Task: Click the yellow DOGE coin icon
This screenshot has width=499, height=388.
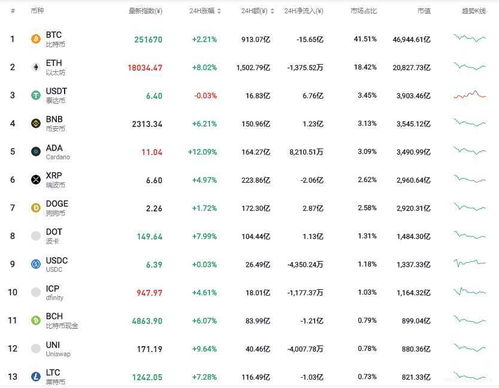Action: (36, 208)
